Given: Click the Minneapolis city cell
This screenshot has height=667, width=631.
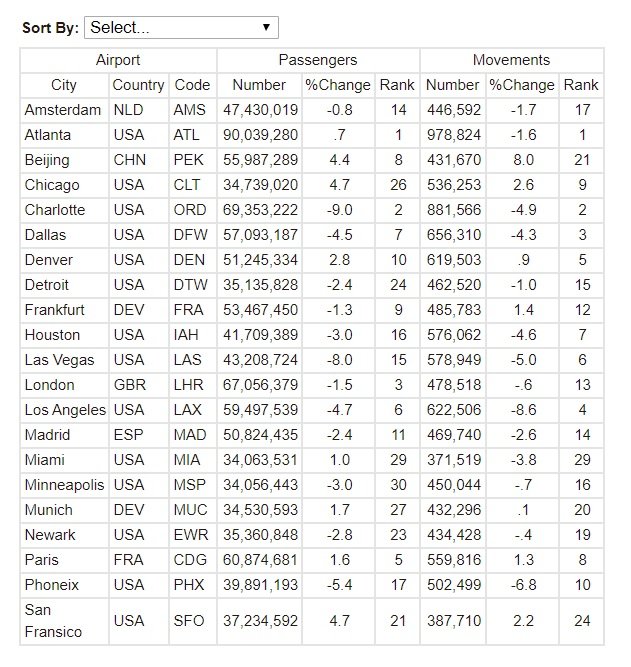Looking at the screenshot, I should click(65, 485).
